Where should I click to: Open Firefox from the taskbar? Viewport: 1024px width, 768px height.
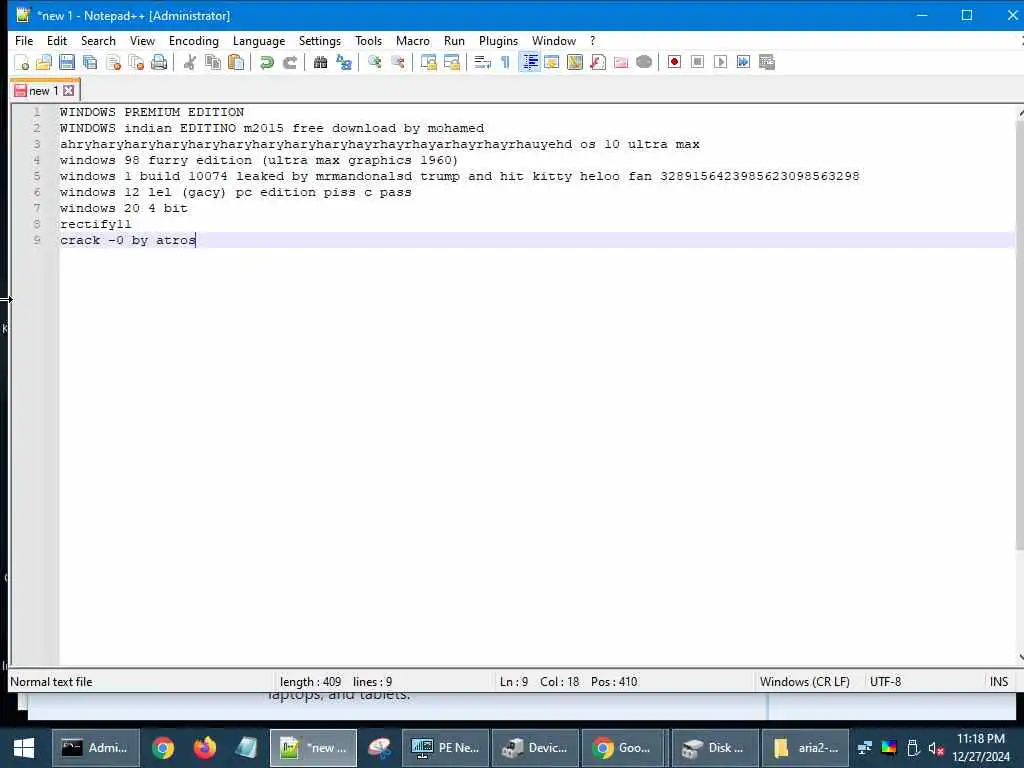click(204, 748)
